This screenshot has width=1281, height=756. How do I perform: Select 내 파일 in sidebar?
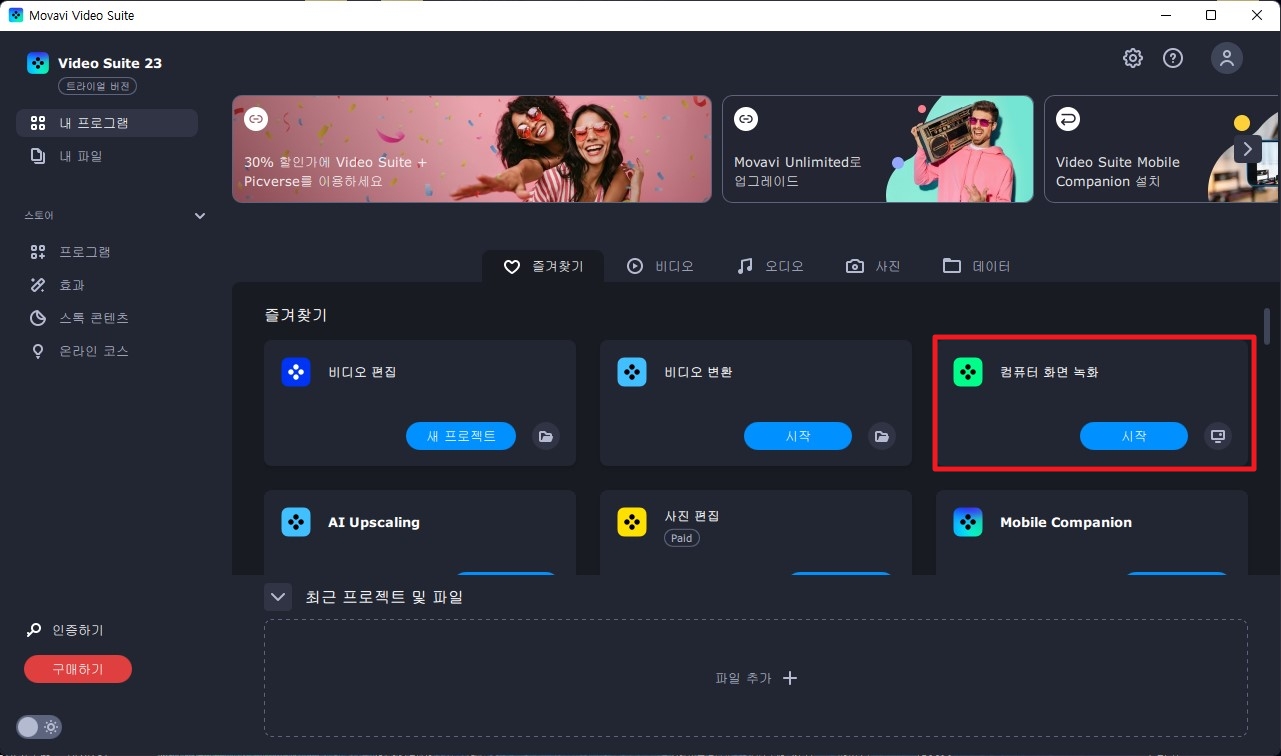point(107,156)
